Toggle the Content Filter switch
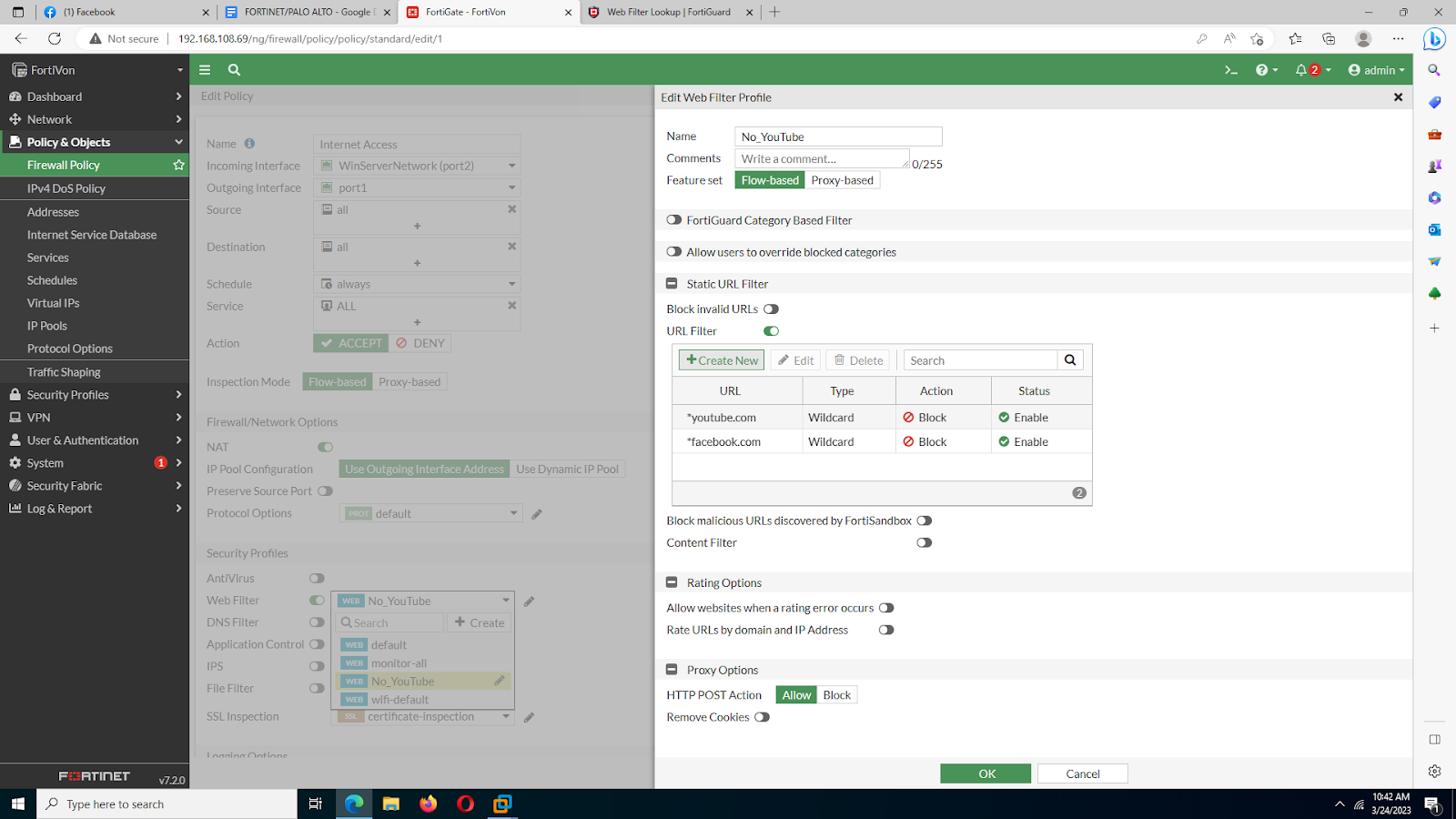 (925, 542)
